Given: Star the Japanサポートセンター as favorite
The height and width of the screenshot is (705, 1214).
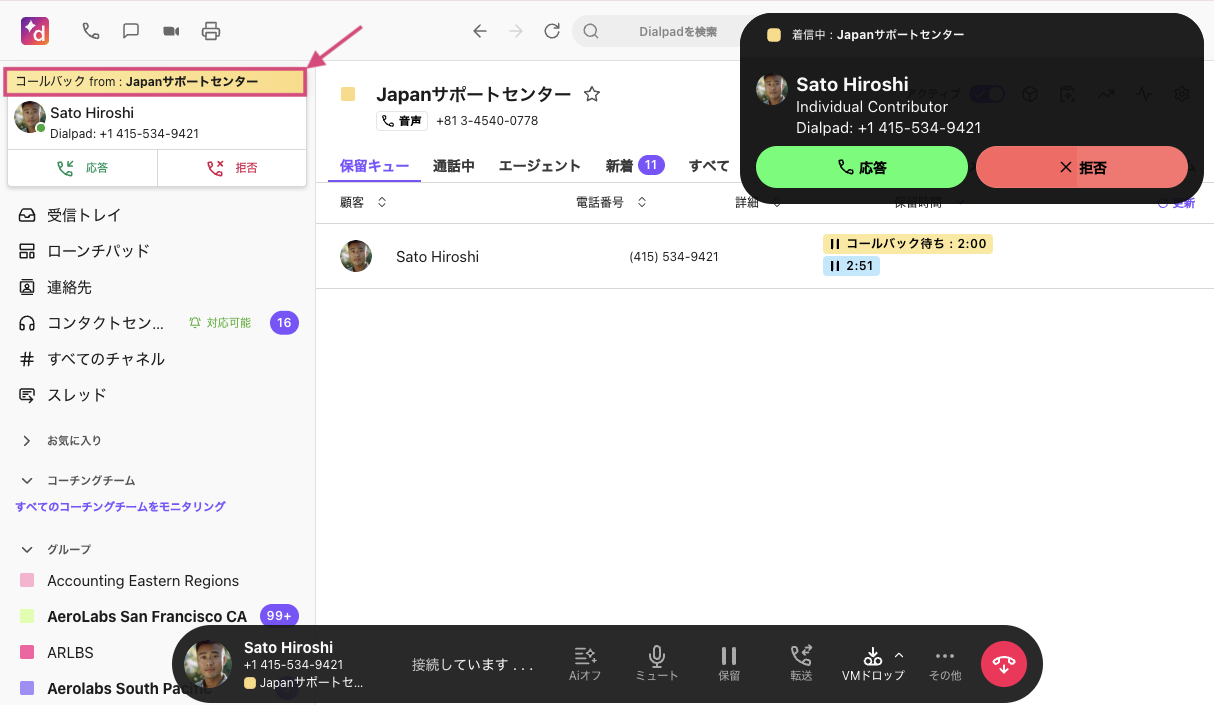Looking at the screenshot, I should tap(592, 95).
